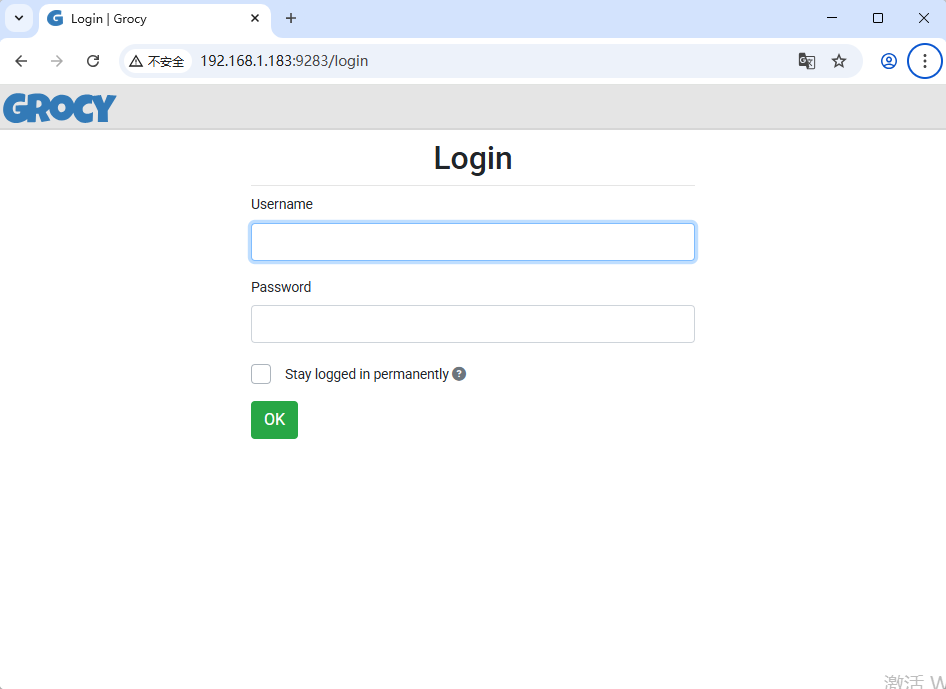This screenshot has width=946, height=689.
Task: Click into the Password field
Action: click(472, 324)
